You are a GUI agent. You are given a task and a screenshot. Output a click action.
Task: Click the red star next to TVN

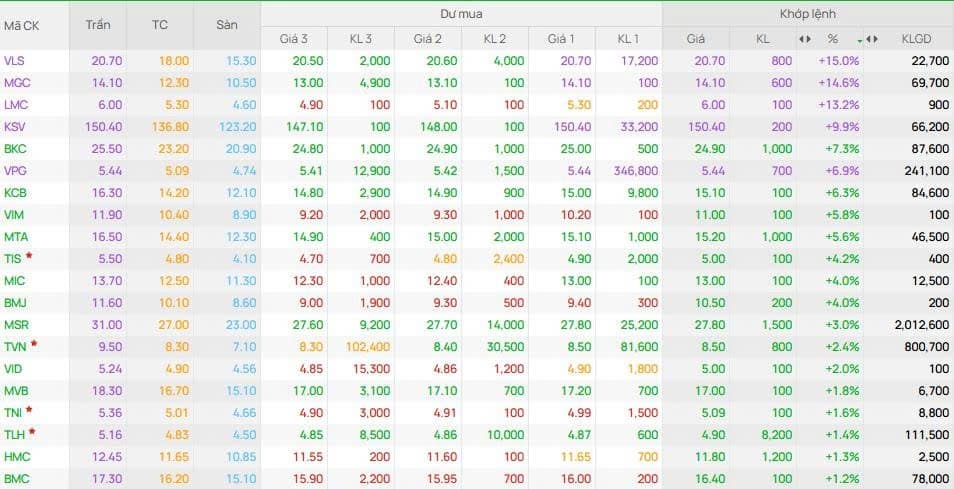coord(34,344)
